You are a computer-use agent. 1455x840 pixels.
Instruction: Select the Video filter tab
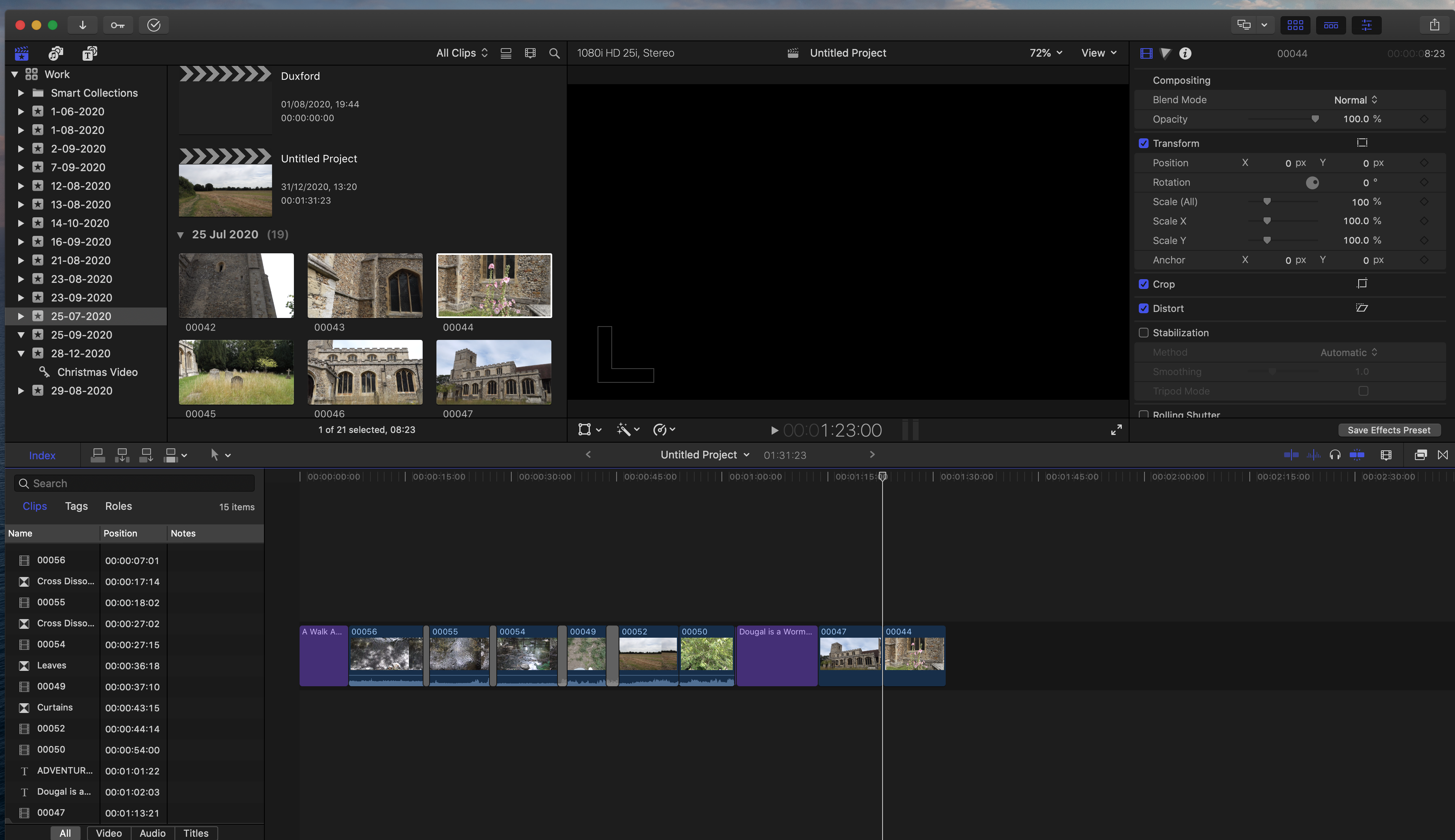click(x=108, y=833)
